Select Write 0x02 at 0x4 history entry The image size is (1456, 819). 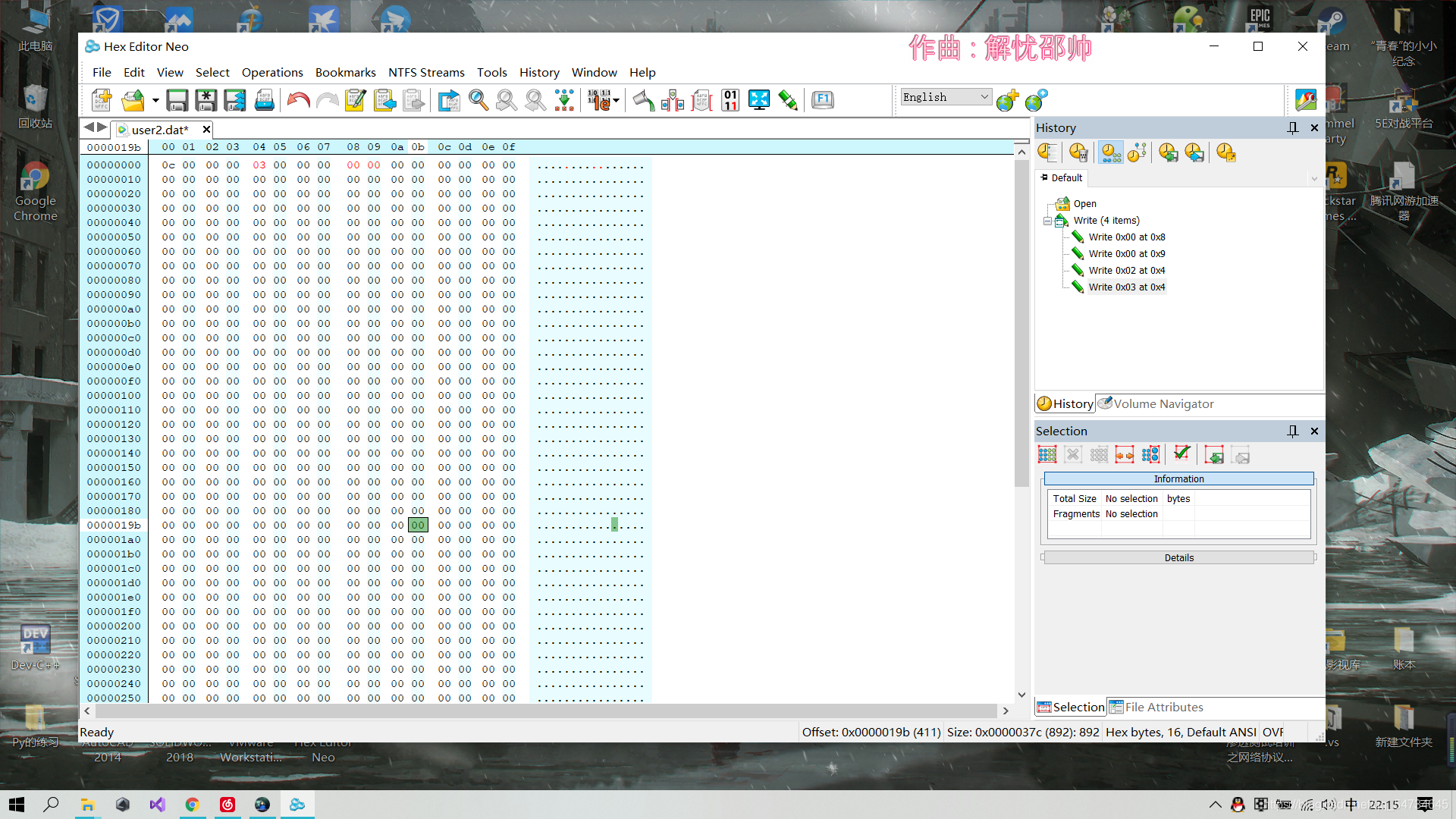point(1126,271)
